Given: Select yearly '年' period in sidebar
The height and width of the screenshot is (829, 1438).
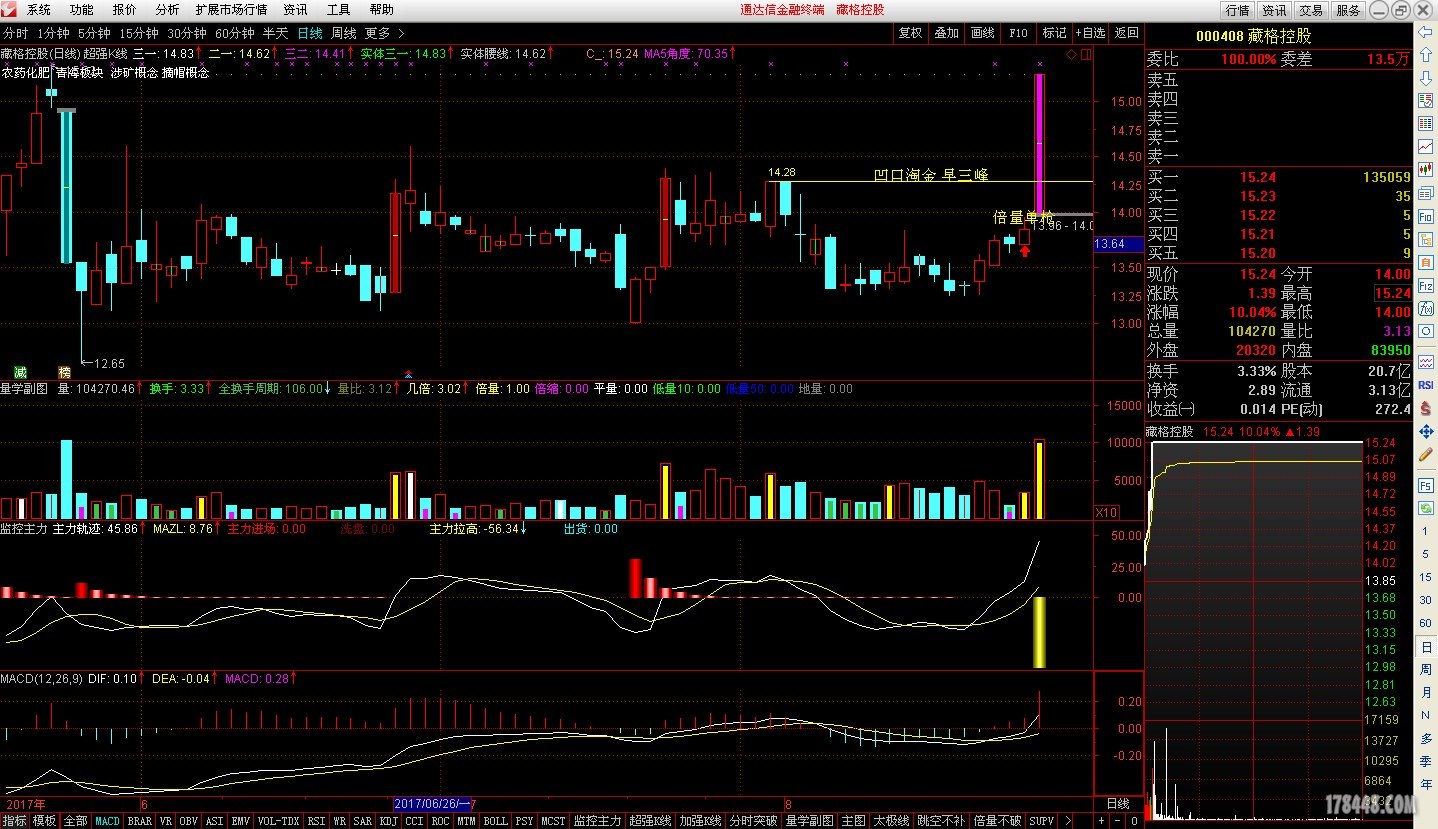Looking at the screenshot, I should [1426, 784].
